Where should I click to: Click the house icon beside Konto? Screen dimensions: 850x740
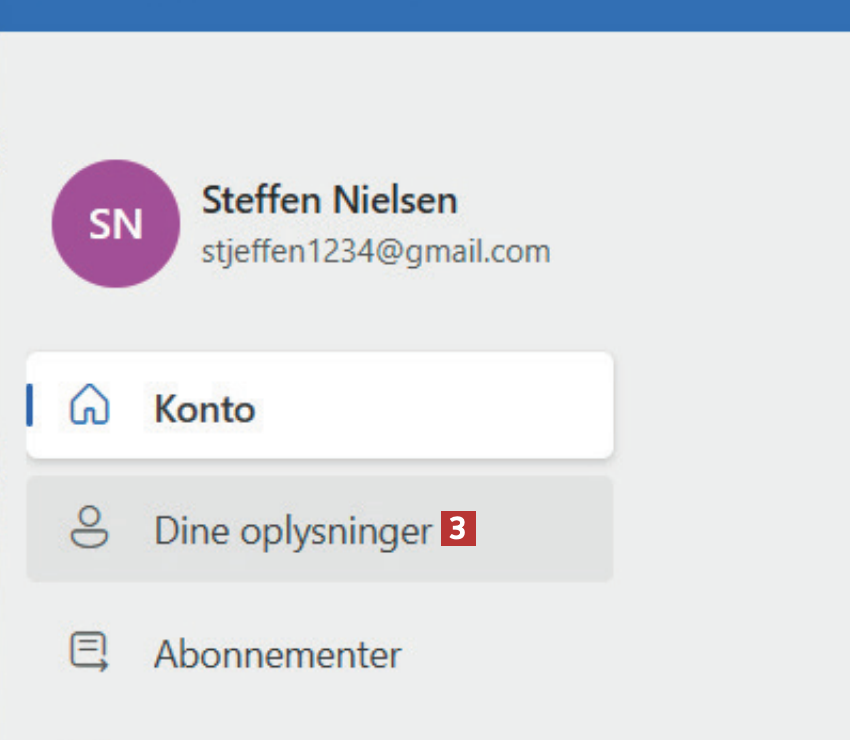click(89, 406)
